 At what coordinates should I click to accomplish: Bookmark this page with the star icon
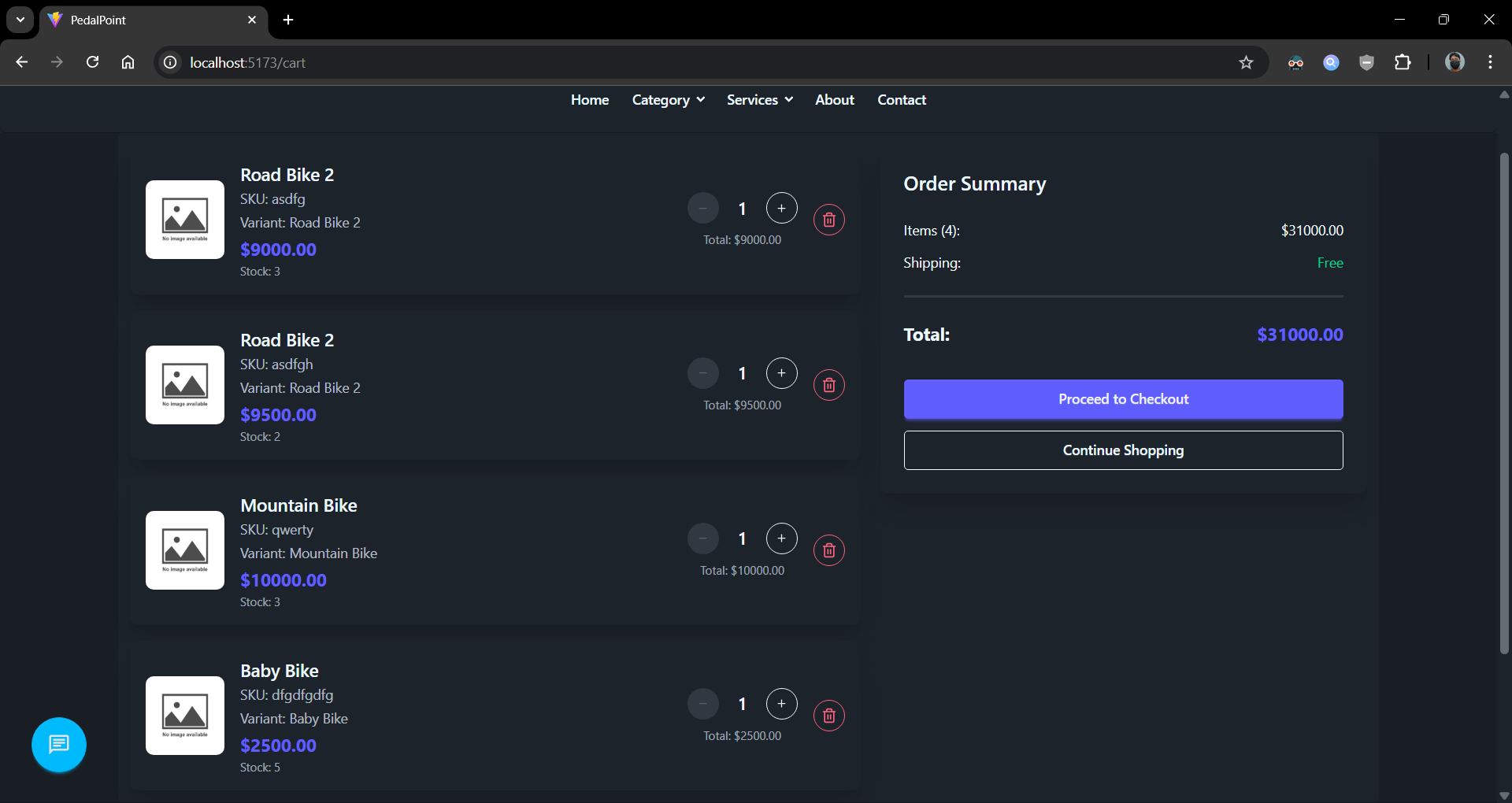click(x=1246, y=62)
